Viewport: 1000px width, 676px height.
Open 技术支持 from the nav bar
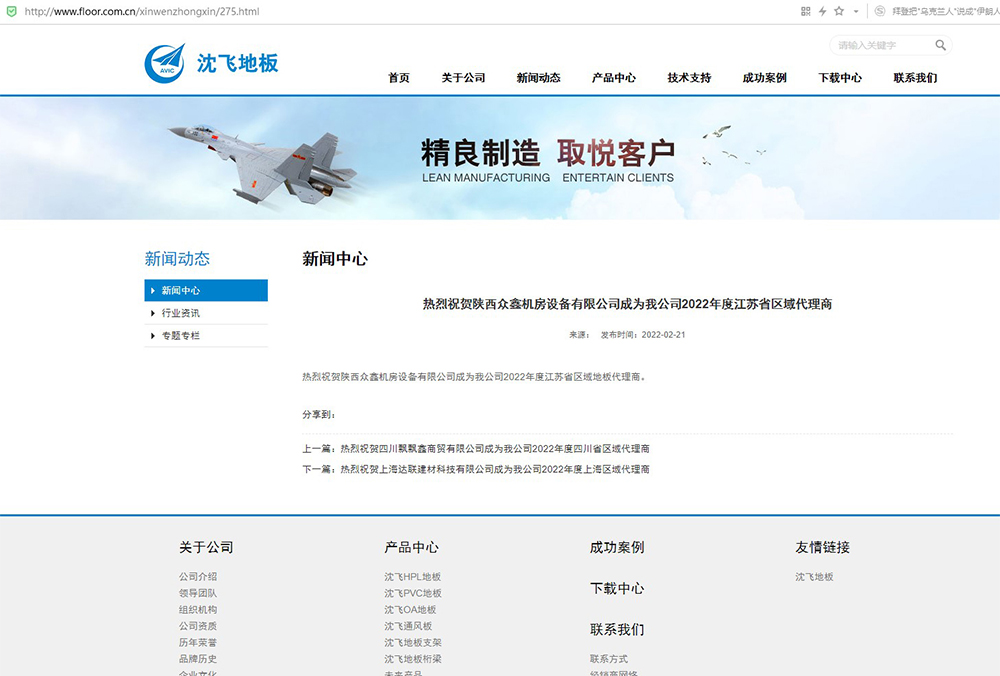point(689,78)
